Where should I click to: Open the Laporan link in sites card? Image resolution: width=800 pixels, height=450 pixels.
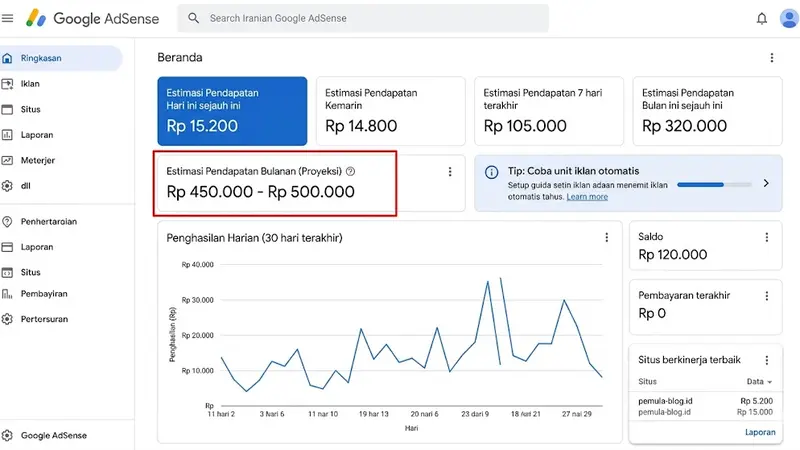point(760,432)
